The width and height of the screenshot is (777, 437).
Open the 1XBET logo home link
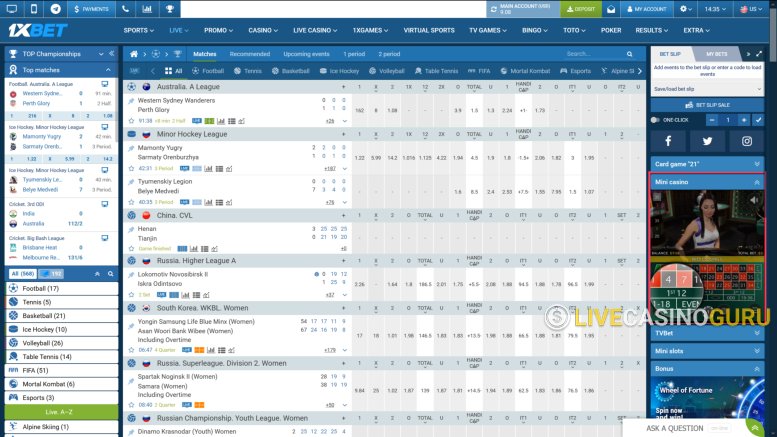38,30
